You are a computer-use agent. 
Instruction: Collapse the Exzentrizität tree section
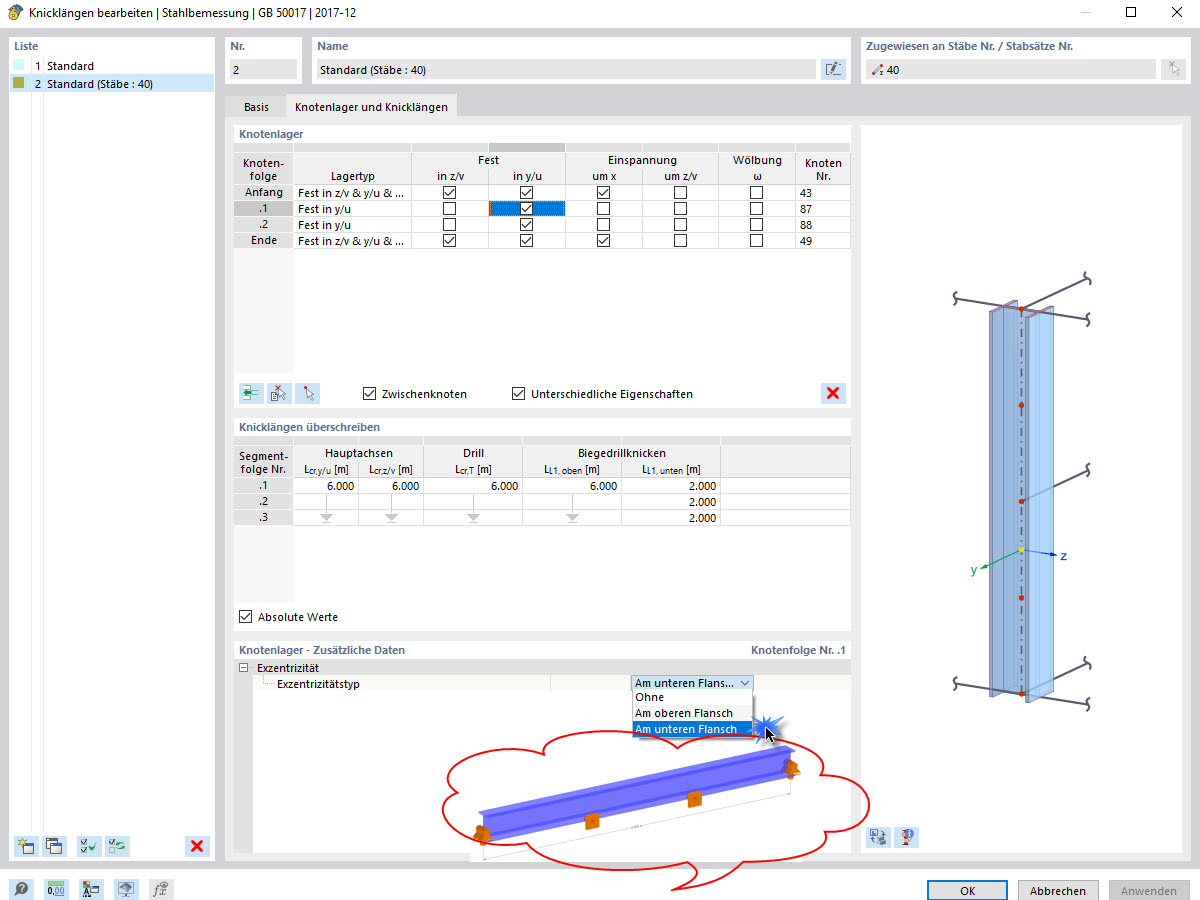point(243,668)
